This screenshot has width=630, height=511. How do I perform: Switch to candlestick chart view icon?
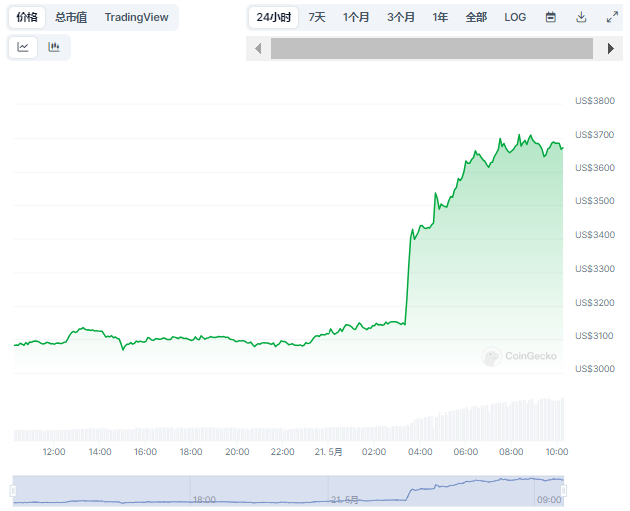[54, 47]
